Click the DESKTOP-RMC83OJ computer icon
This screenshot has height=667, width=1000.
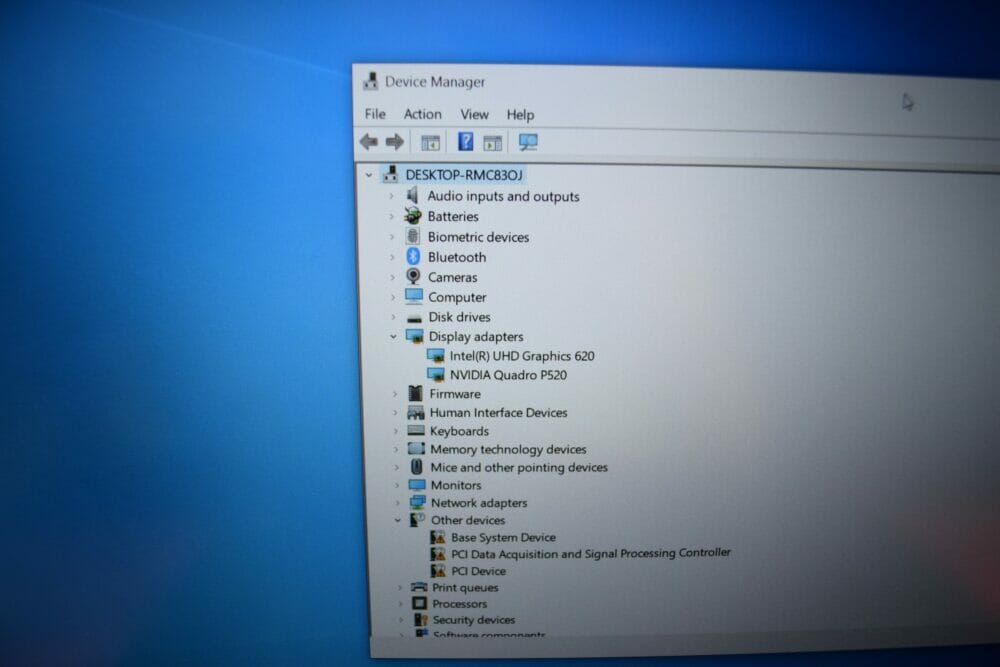pos(390,173)
